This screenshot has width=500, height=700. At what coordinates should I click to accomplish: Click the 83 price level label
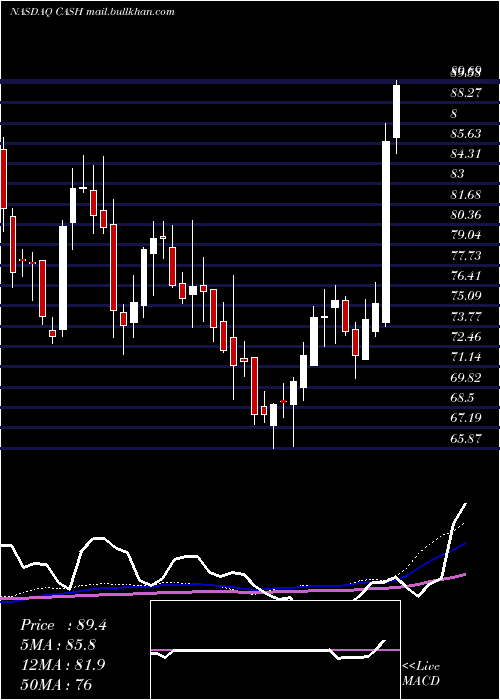click(x=458, y=174)
